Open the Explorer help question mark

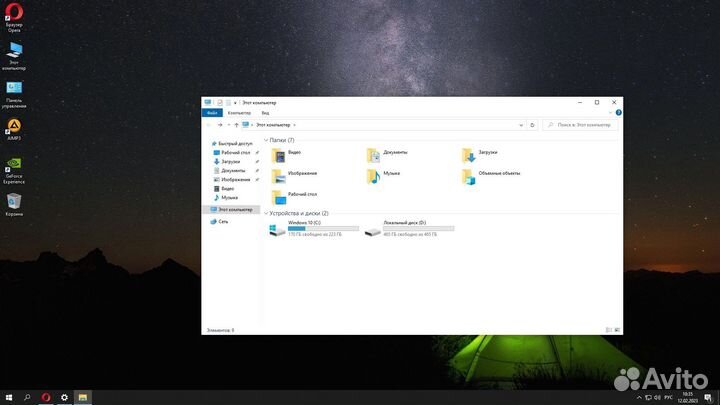pos(619,112)
